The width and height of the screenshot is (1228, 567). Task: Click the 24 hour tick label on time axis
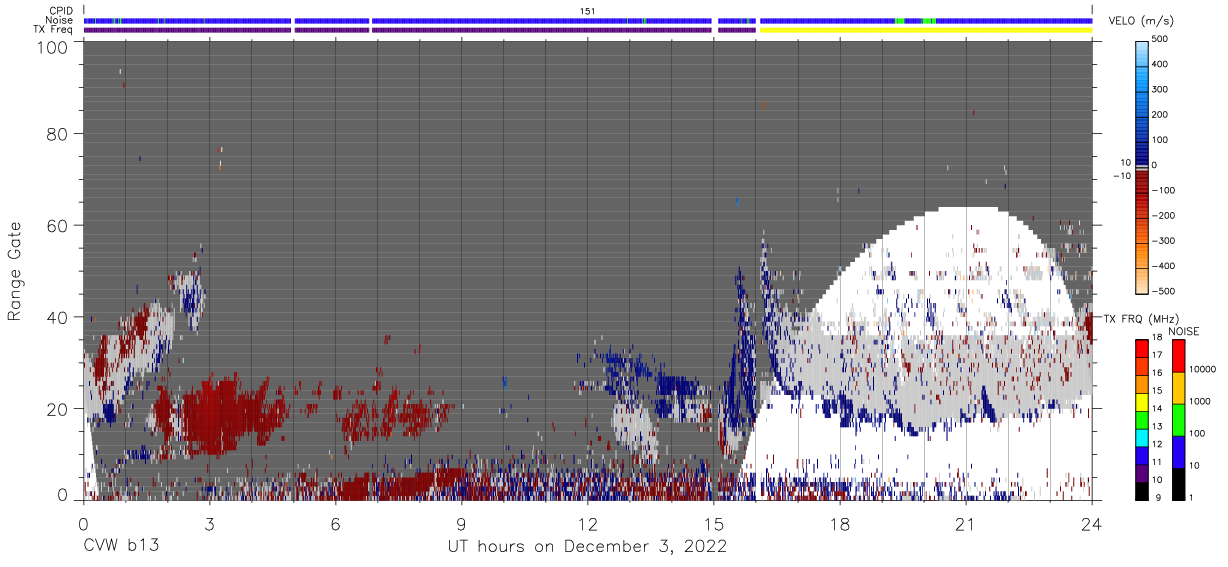pyautogui.click(x=1092, y=523)
